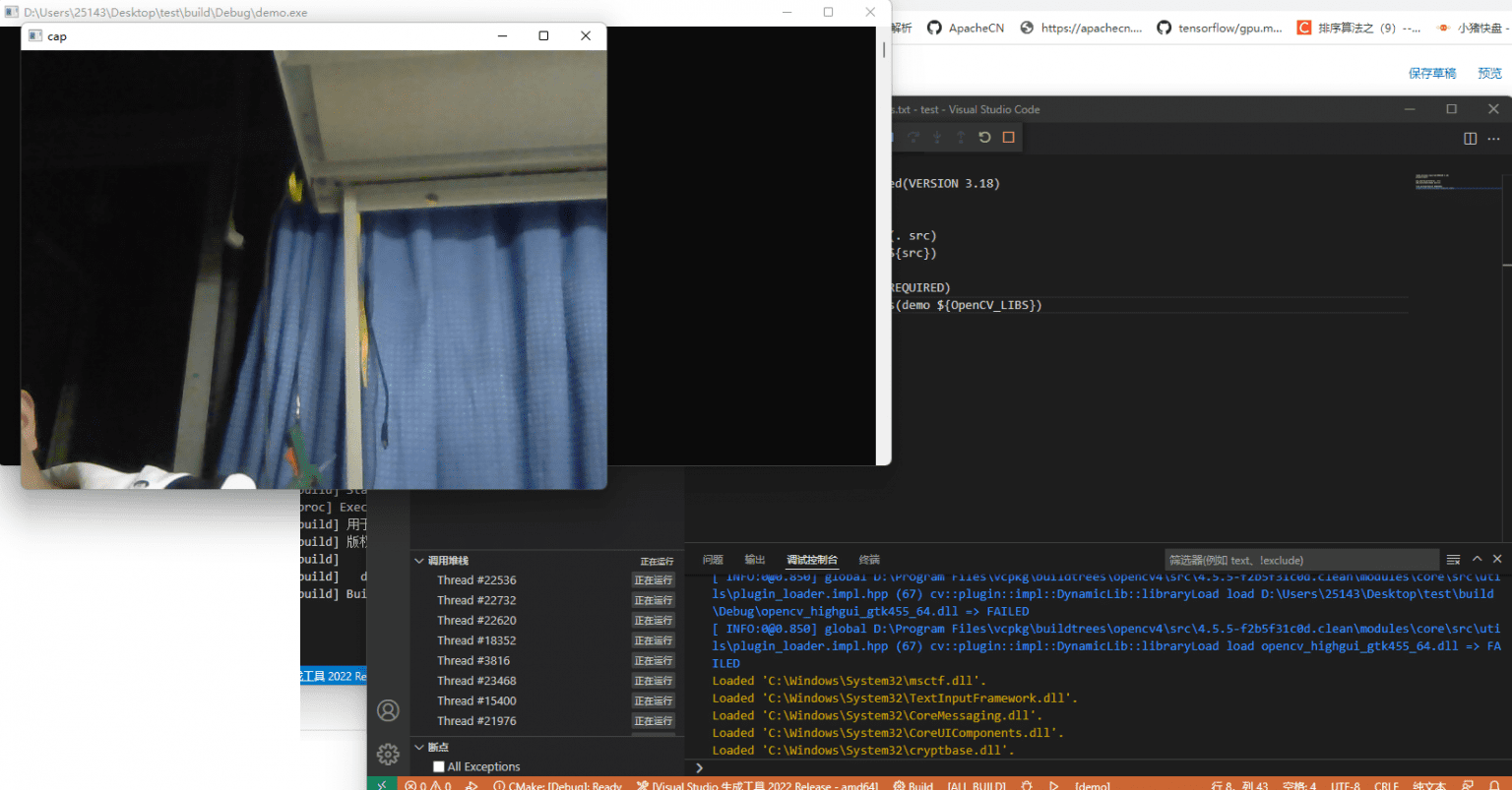This screenshot has width=1512, height=790.
Task: Click the 保存草稿 link
Action: (1434, 72)
